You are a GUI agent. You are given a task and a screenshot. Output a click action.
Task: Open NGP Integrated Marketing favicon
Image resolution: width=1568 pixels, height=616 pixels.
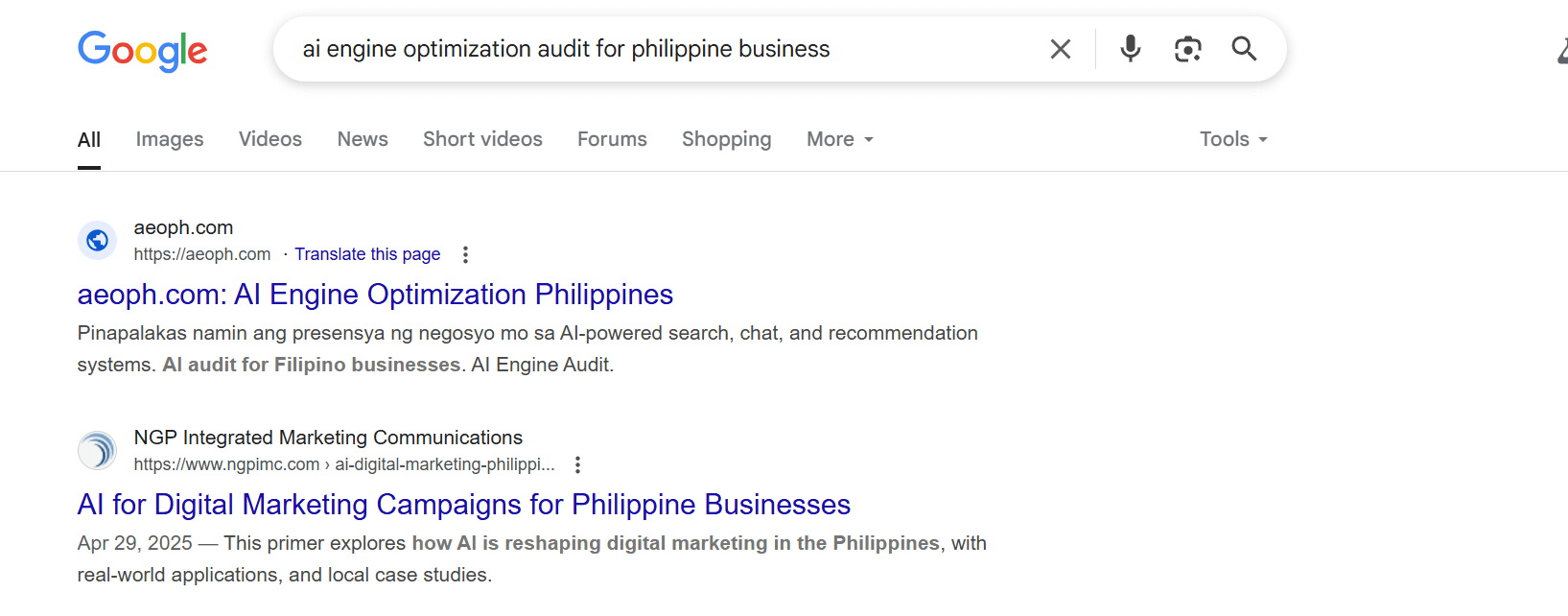(97, 450)
